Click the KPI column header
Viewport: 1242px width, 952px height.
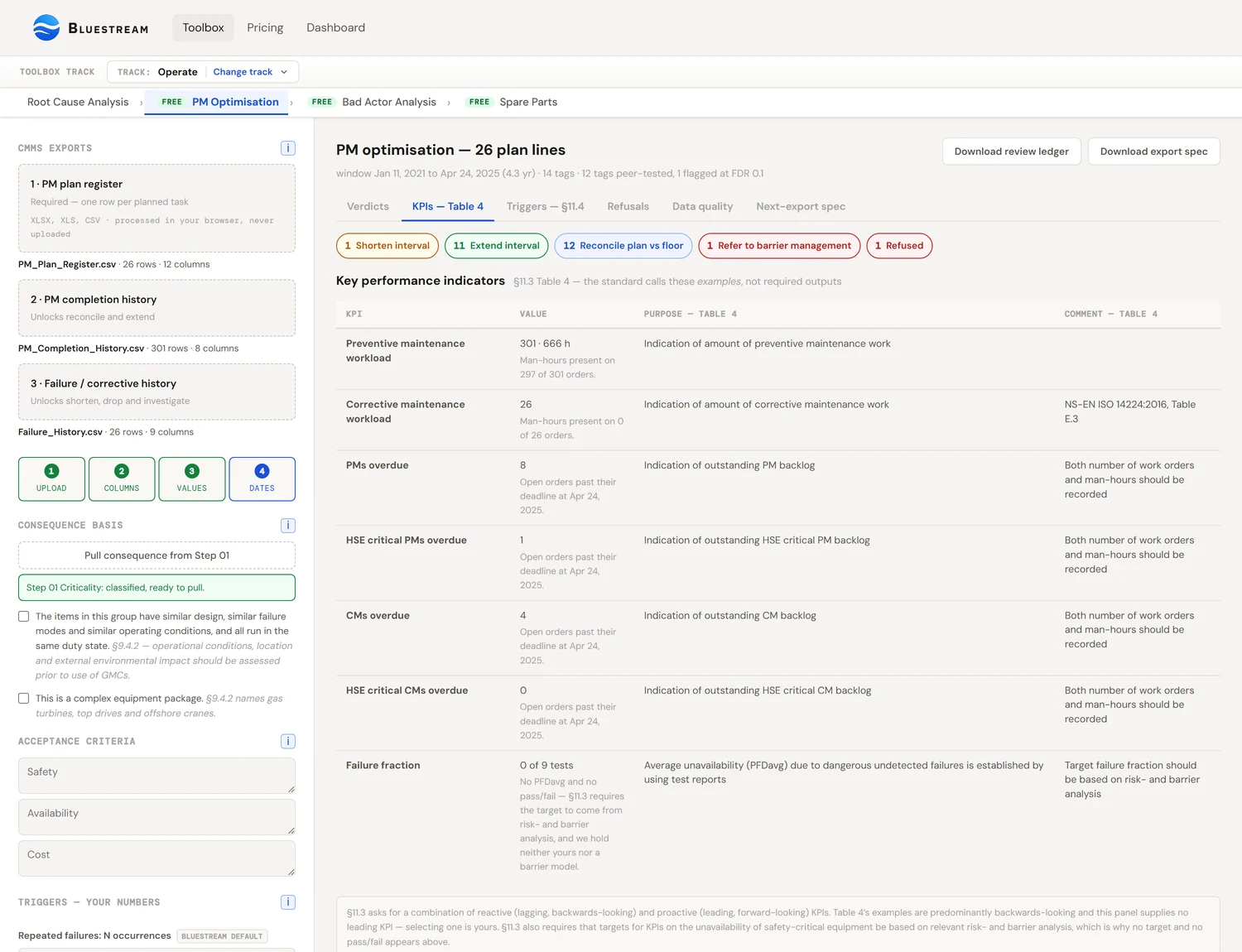click(354, 315)
